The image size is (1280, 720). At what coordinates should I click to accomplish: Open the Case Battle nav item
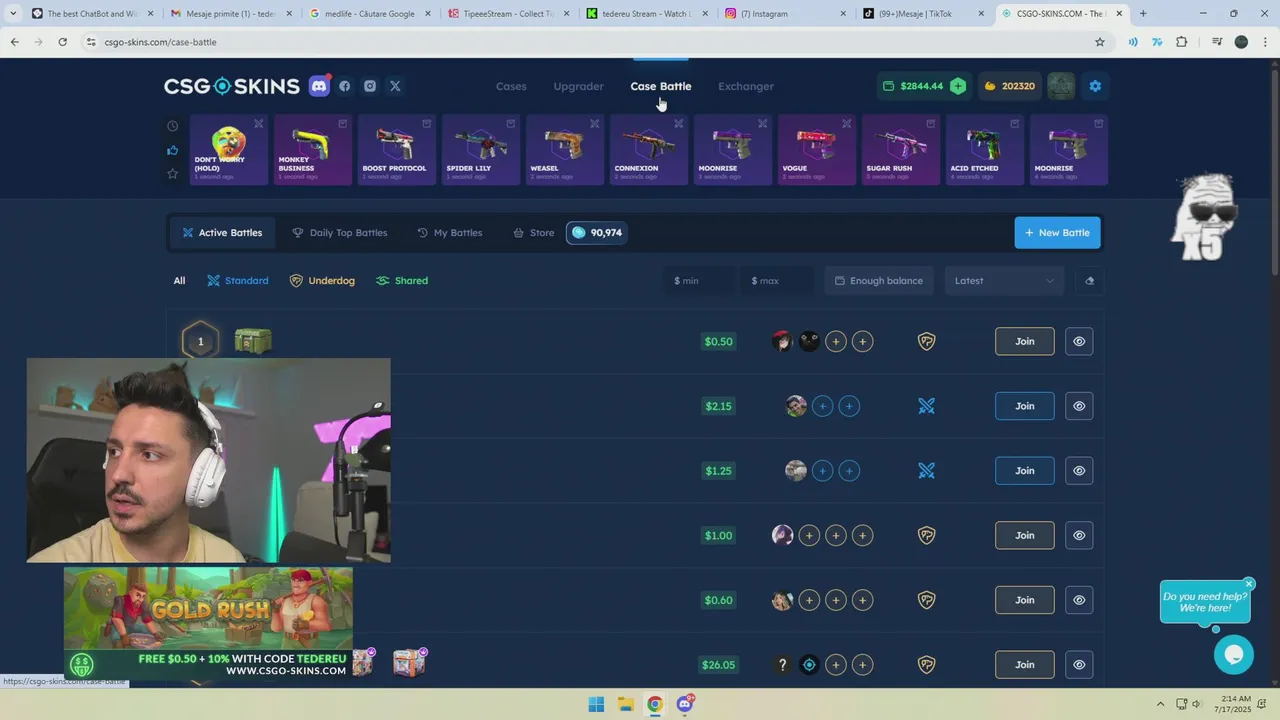click(x=661, y=86)
